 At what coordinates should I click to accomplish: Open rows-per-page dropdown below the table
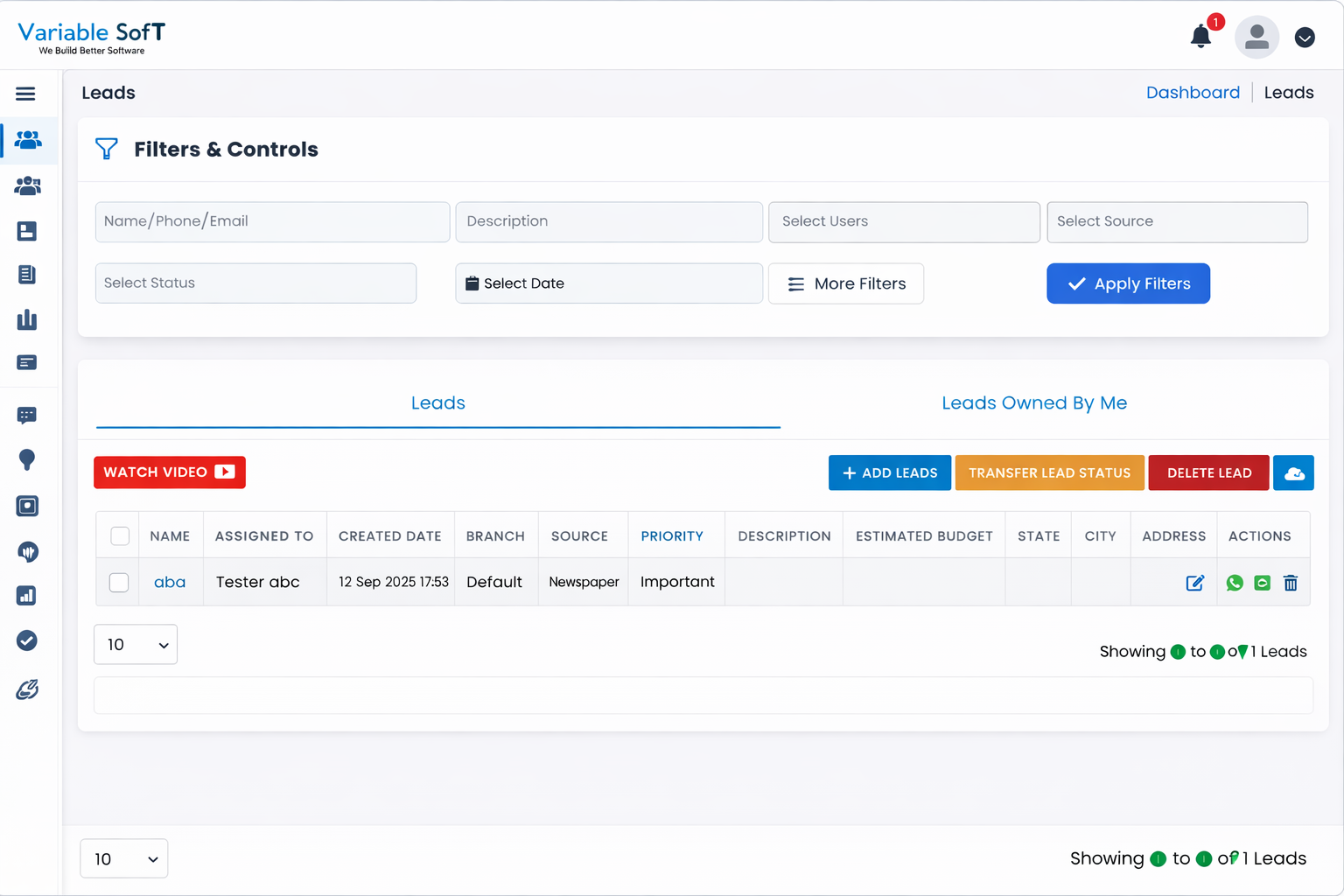(136, 645)
